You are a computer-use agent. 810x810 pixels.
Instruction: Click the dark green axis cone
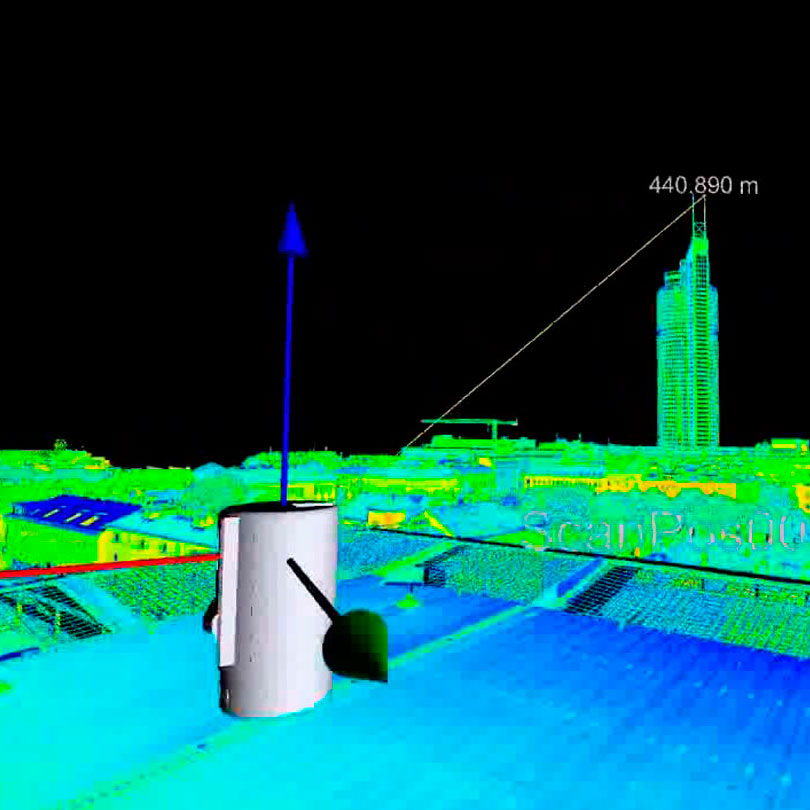(358, 646)
